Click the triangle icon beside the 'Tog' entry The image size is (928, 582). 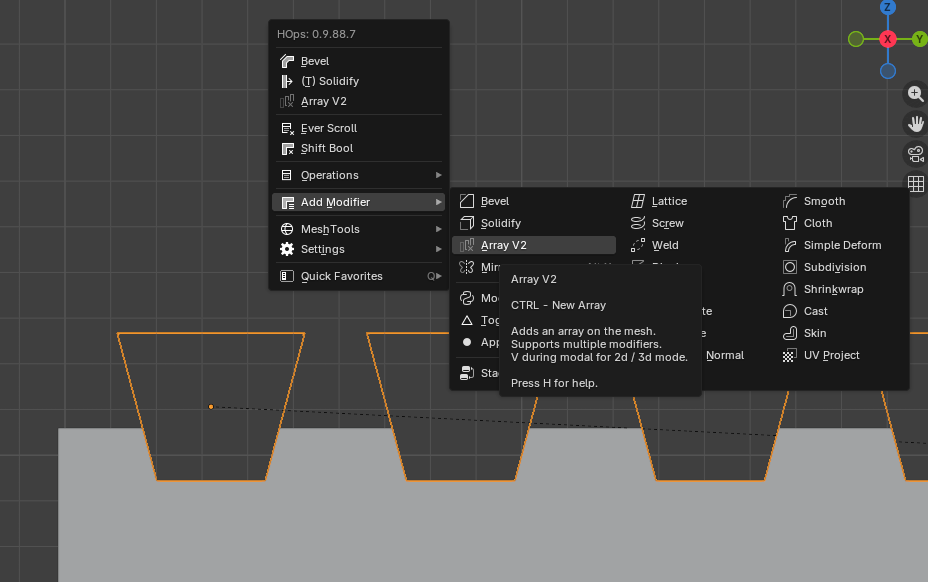coord(467,320)
